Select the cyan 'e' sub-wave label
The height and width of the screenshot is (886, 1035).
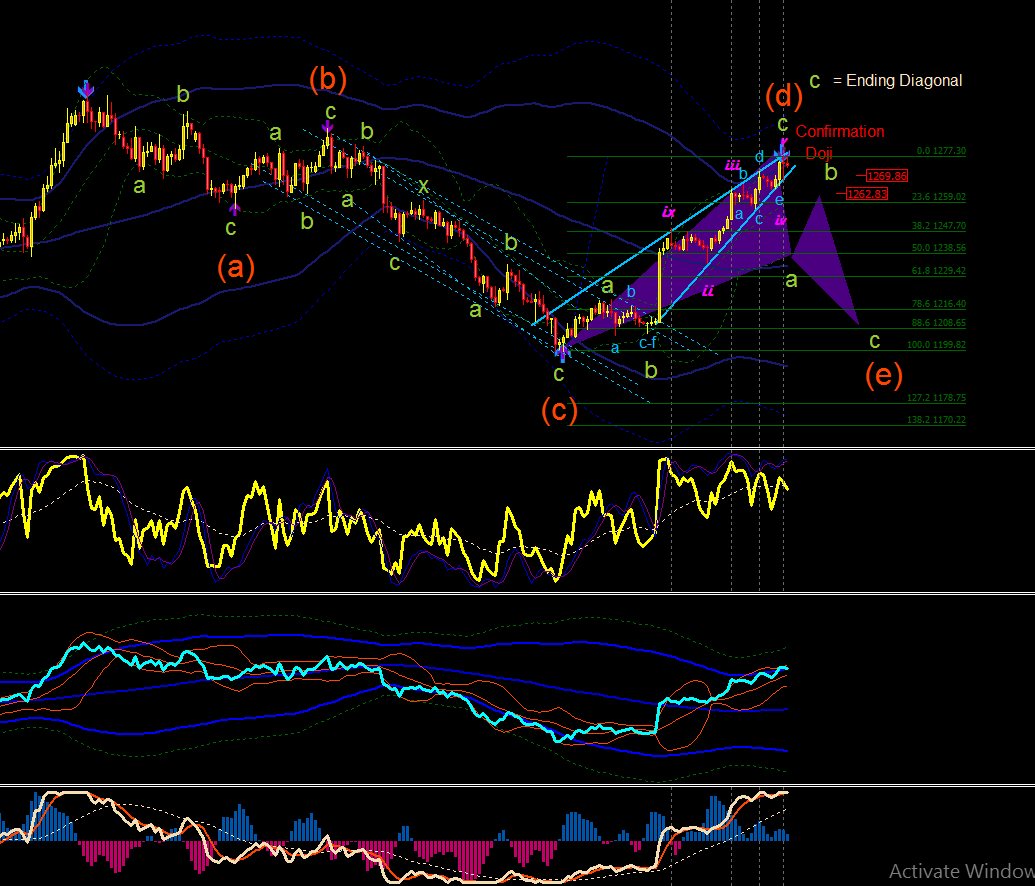[x=779, y=199]
